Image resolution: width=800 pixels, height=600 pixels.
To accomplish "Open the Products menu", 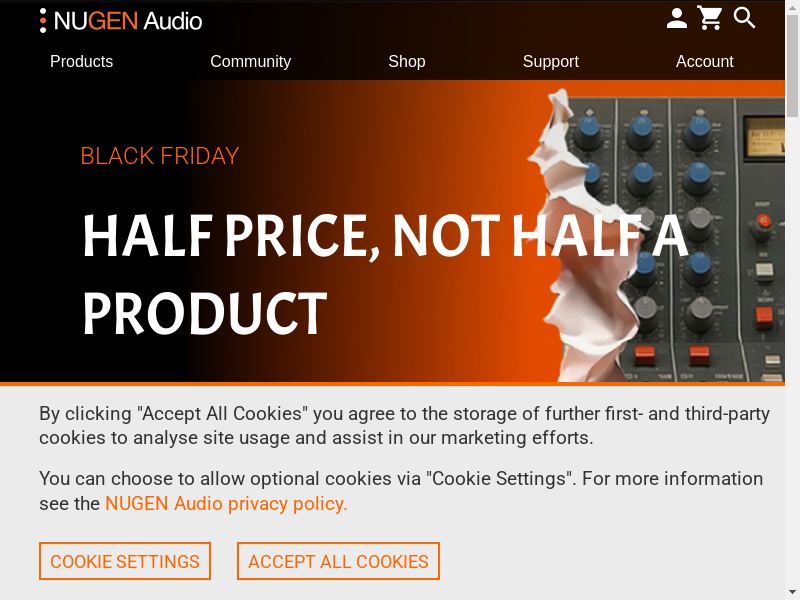I will 81,62.
